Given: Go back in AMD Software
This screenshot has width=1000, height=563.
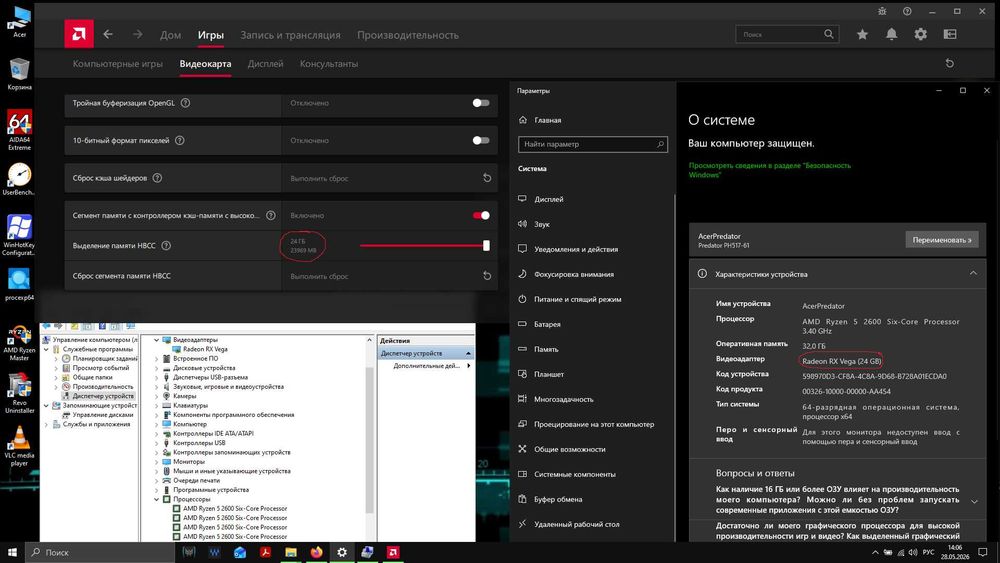Looking at the screenshot, I should 108,34.
